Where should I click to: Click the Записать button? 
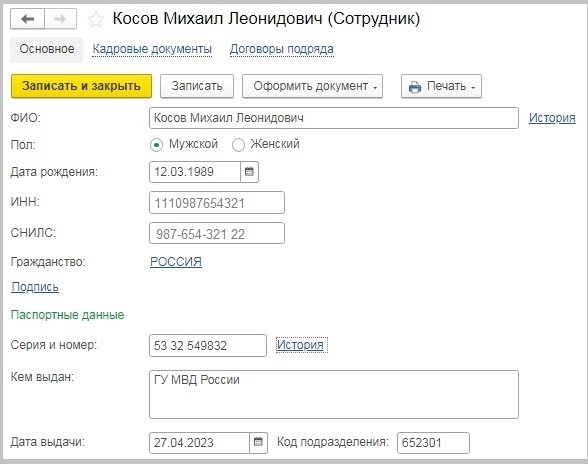point(197,86)
